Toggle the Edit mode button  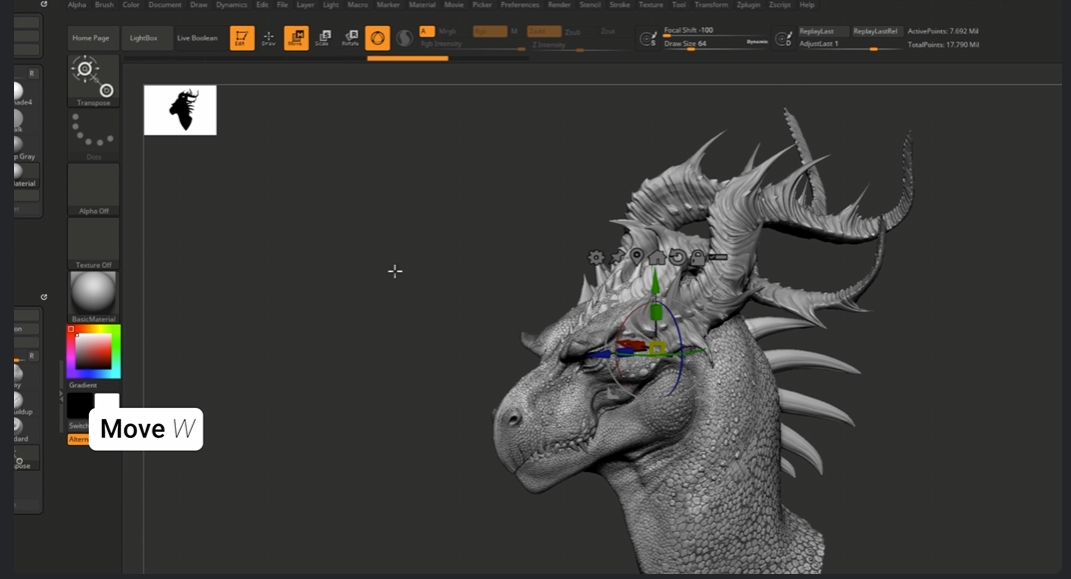pyautogui.click(x=242, y=38)
